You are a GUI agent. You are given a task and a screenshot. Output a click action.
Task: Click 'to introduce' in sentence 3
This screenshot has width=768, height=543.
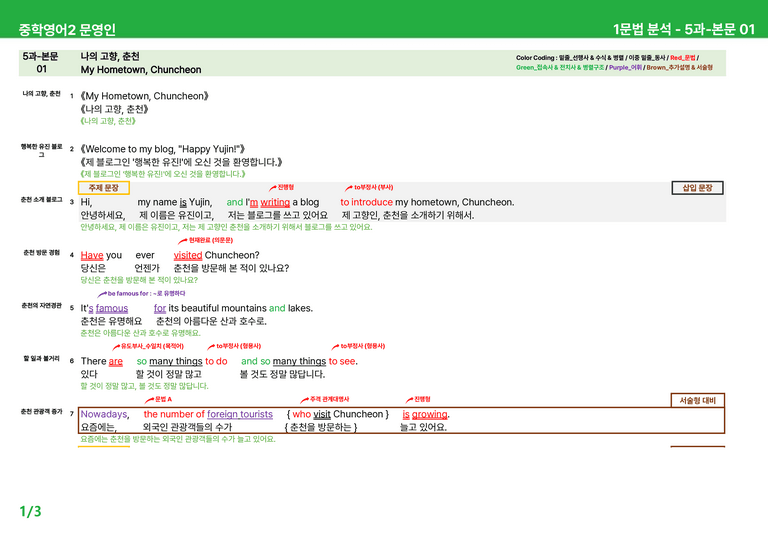point(366,202)
